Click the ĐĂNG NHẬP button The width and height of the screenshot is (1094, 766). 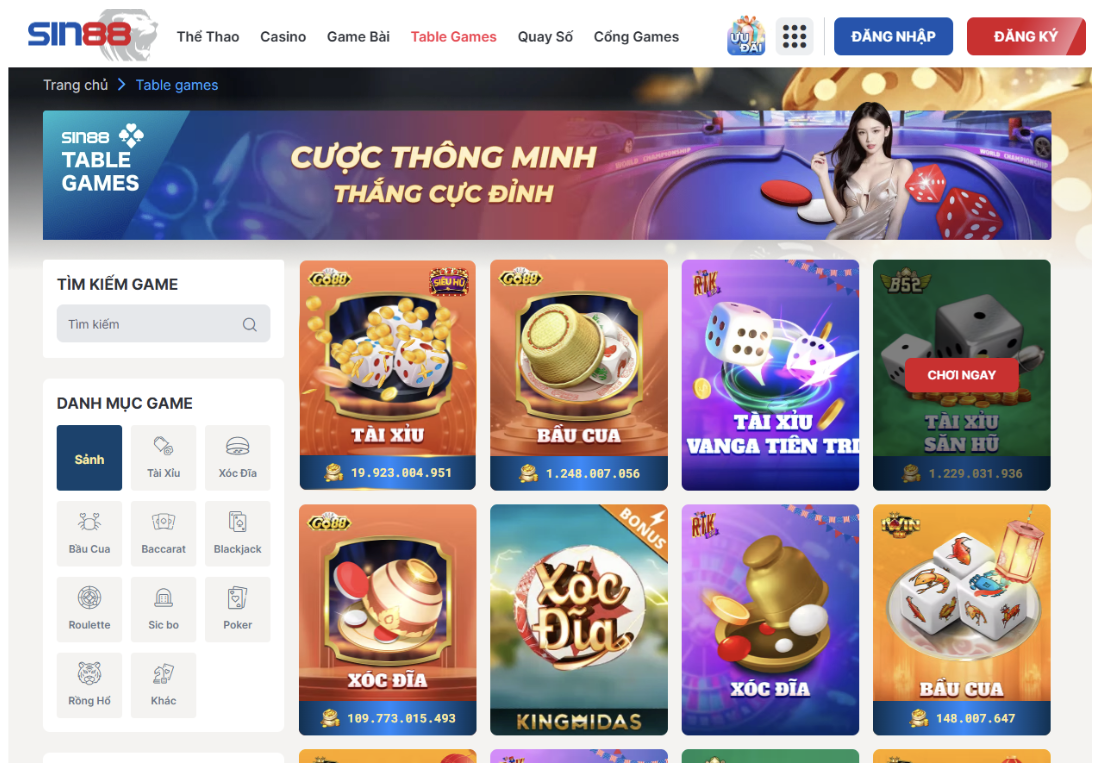pos(893,36)
